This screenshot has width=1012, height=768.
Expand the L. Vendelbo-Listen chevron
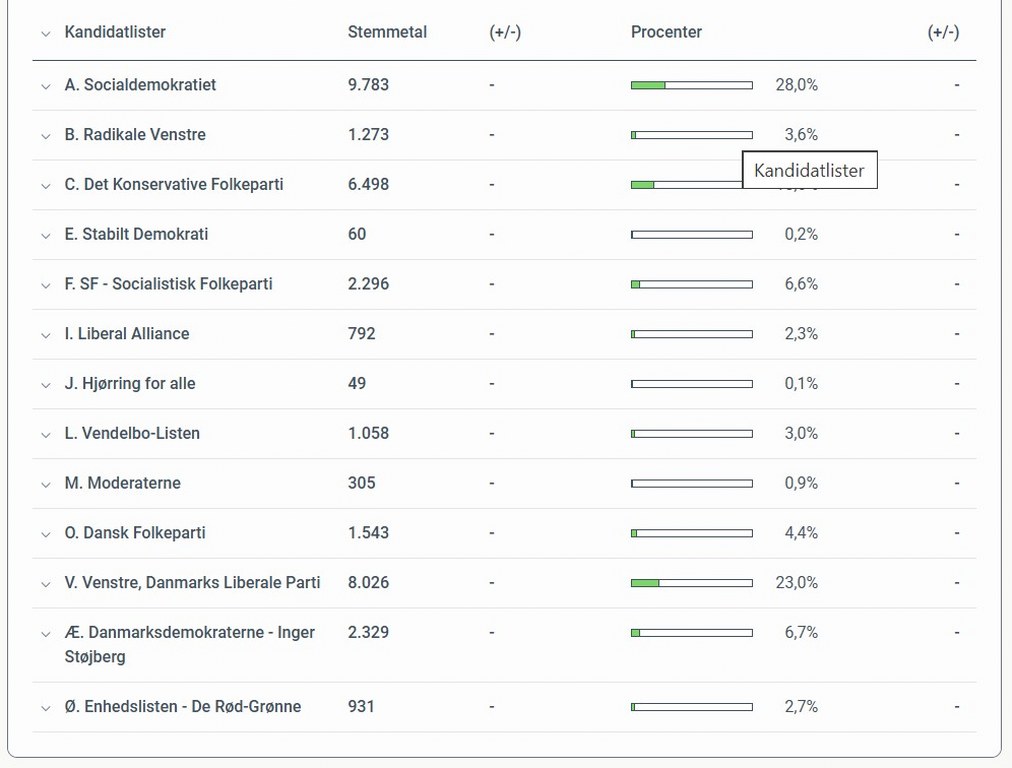click(x=45, y=435)
